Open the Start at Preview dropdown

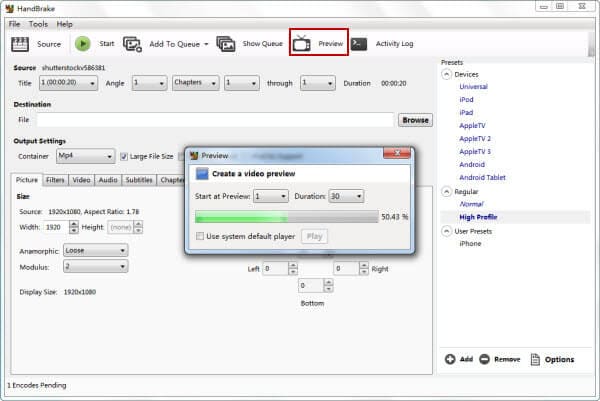[271, 196]
